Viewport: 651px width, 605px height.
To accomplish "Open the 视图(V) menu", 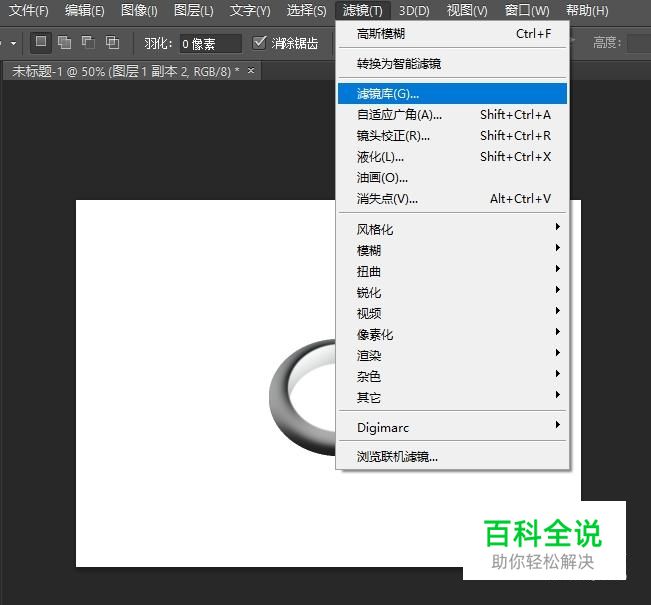I will point(467,10).
